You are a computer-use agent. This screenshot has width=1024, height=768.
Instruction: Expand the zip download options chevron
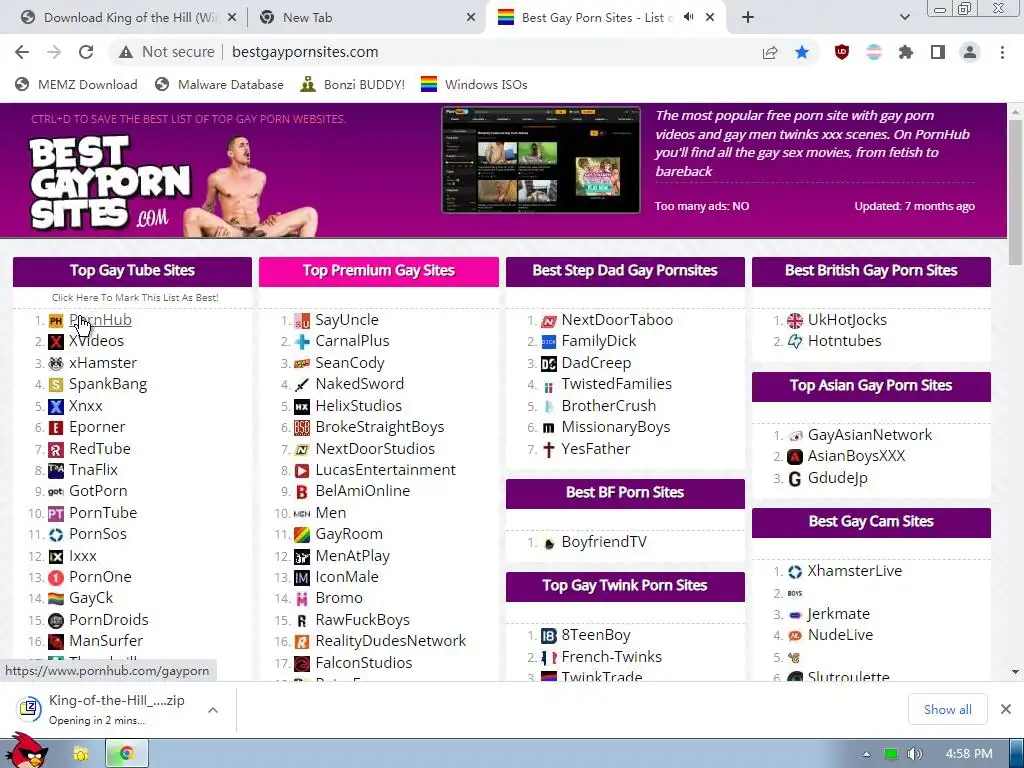[x=213, y=710]
